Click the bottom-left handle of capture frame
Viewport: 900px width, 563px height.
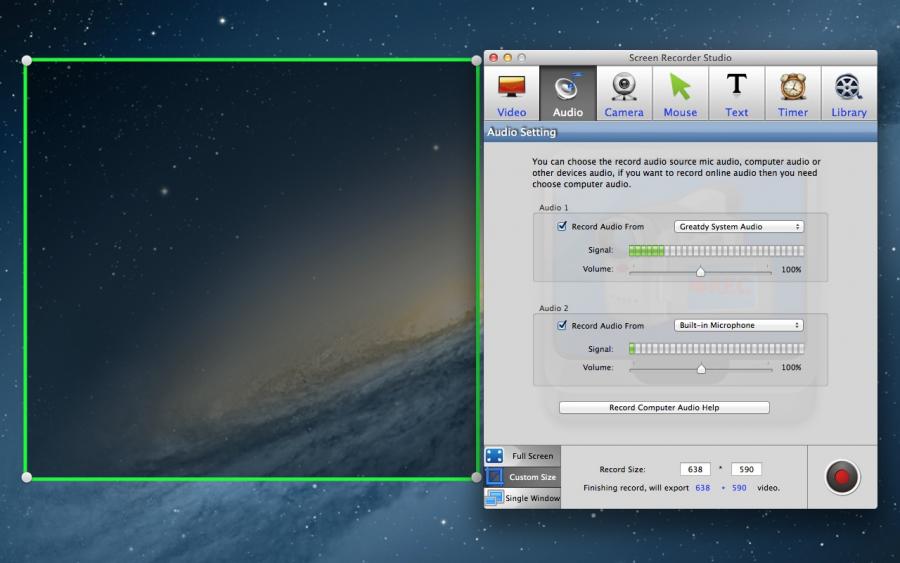pos(26,477)
